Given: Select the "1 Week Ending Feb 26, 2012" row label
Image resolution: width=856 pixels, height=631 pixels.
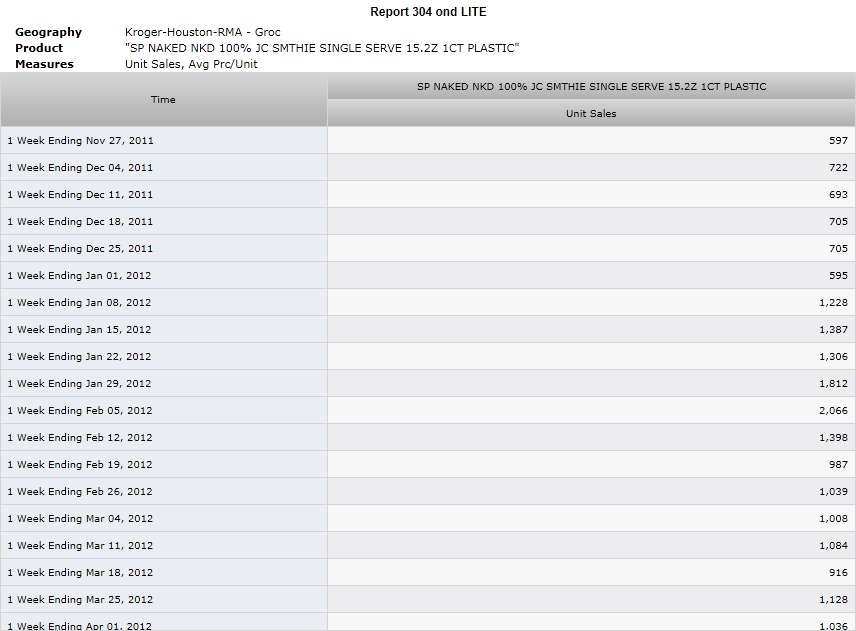Looking at the screenshot, I should [x=80, y=492].
